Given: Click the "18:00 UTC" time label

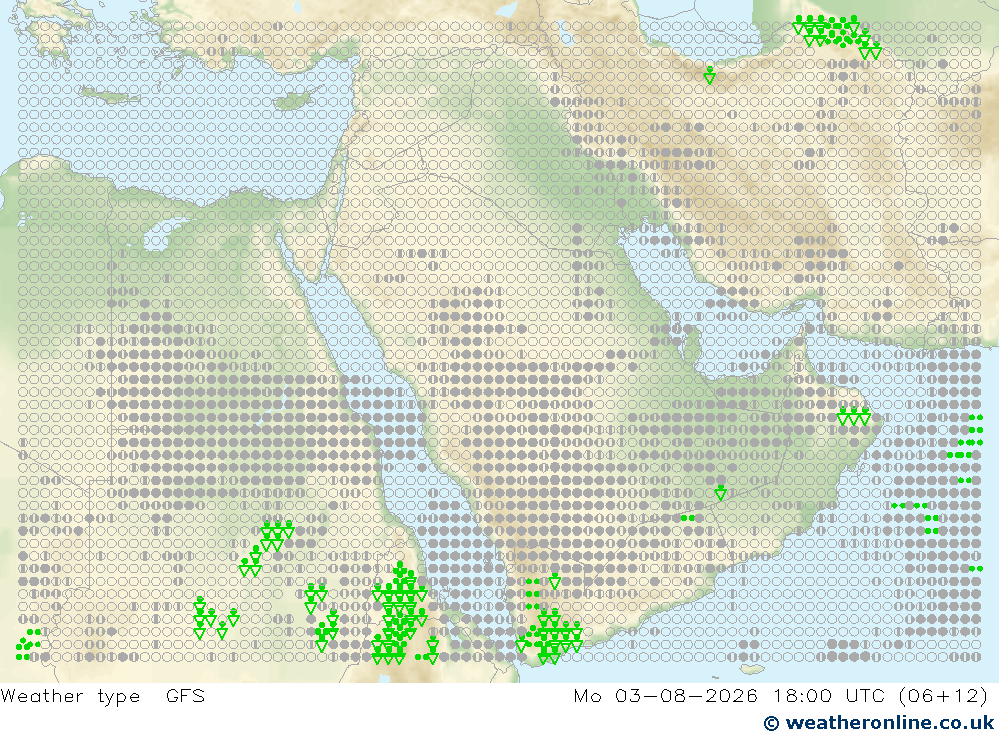Looking at the screenshot, I should (829, 695).
